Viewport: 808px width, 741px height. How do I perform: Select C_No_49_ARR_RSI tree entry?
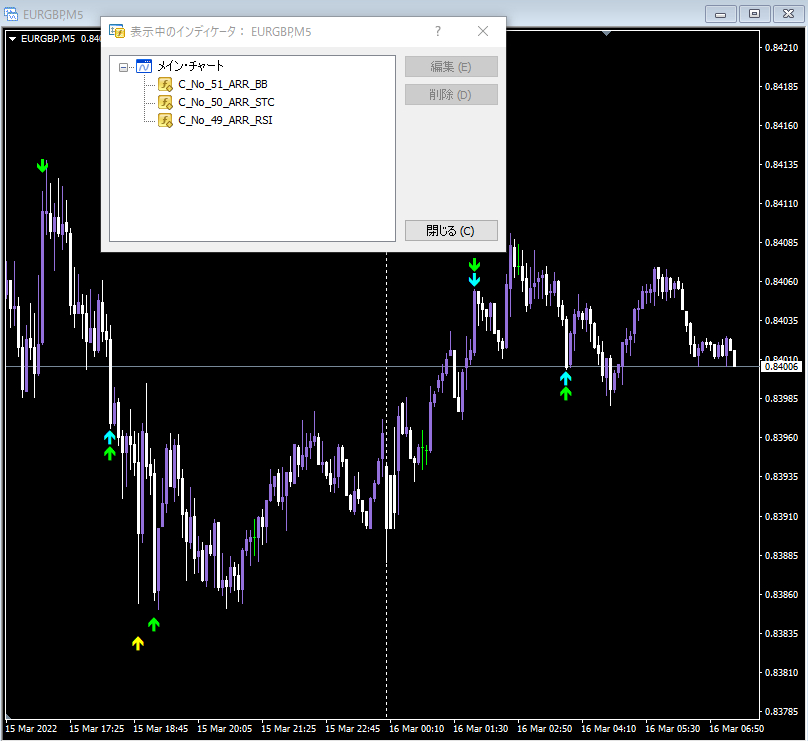pyautogui.click(x=225, y=121)
